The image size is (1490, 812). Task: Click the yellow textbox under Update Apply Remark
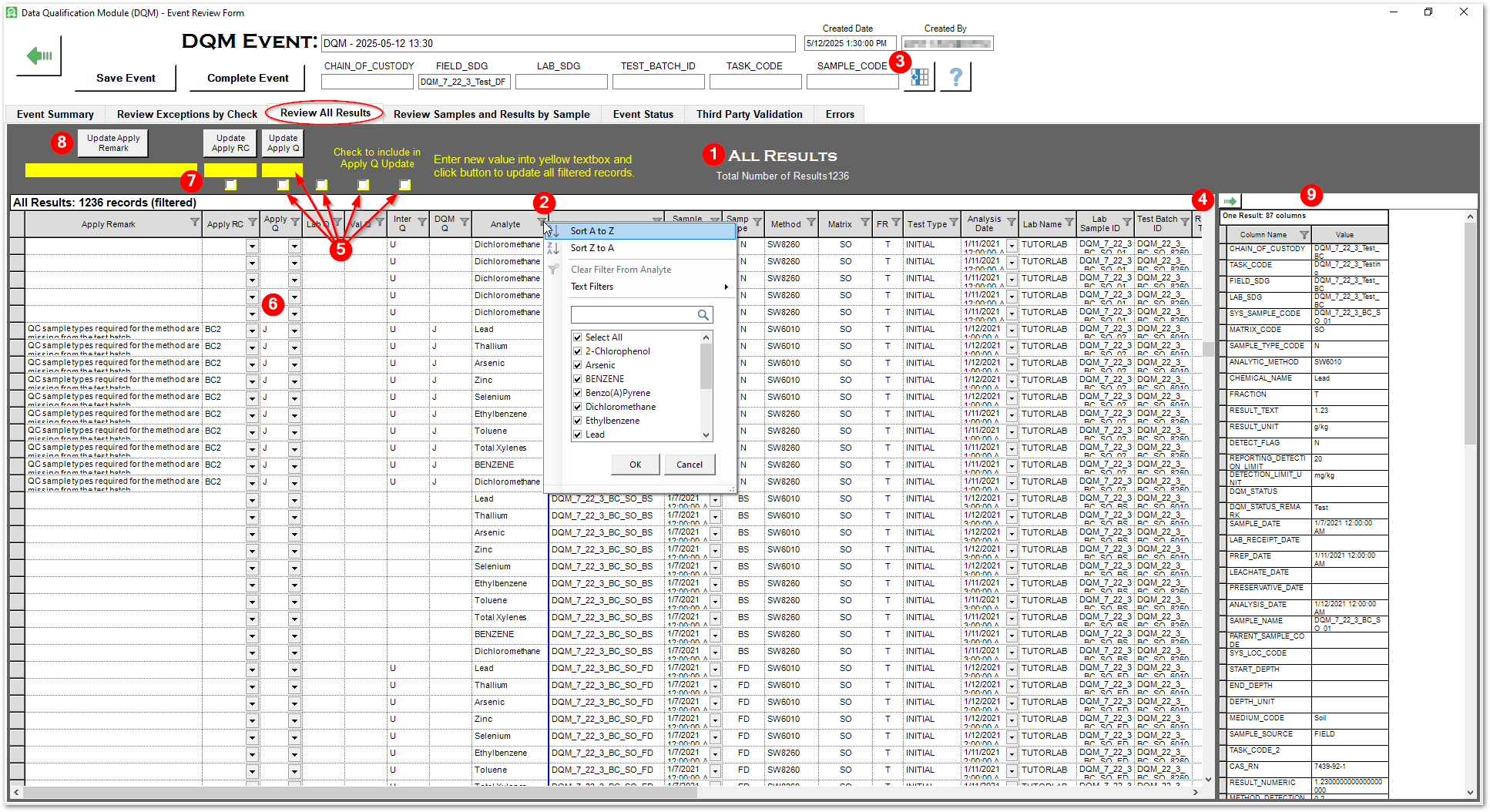[x=112, y=169]
